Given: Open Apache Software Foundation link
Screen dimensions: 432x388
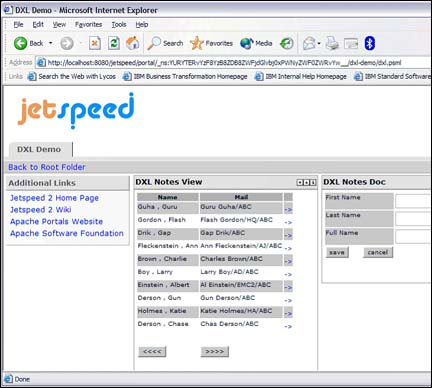Looking at the screenshot, I should click(x=67, y=233).
